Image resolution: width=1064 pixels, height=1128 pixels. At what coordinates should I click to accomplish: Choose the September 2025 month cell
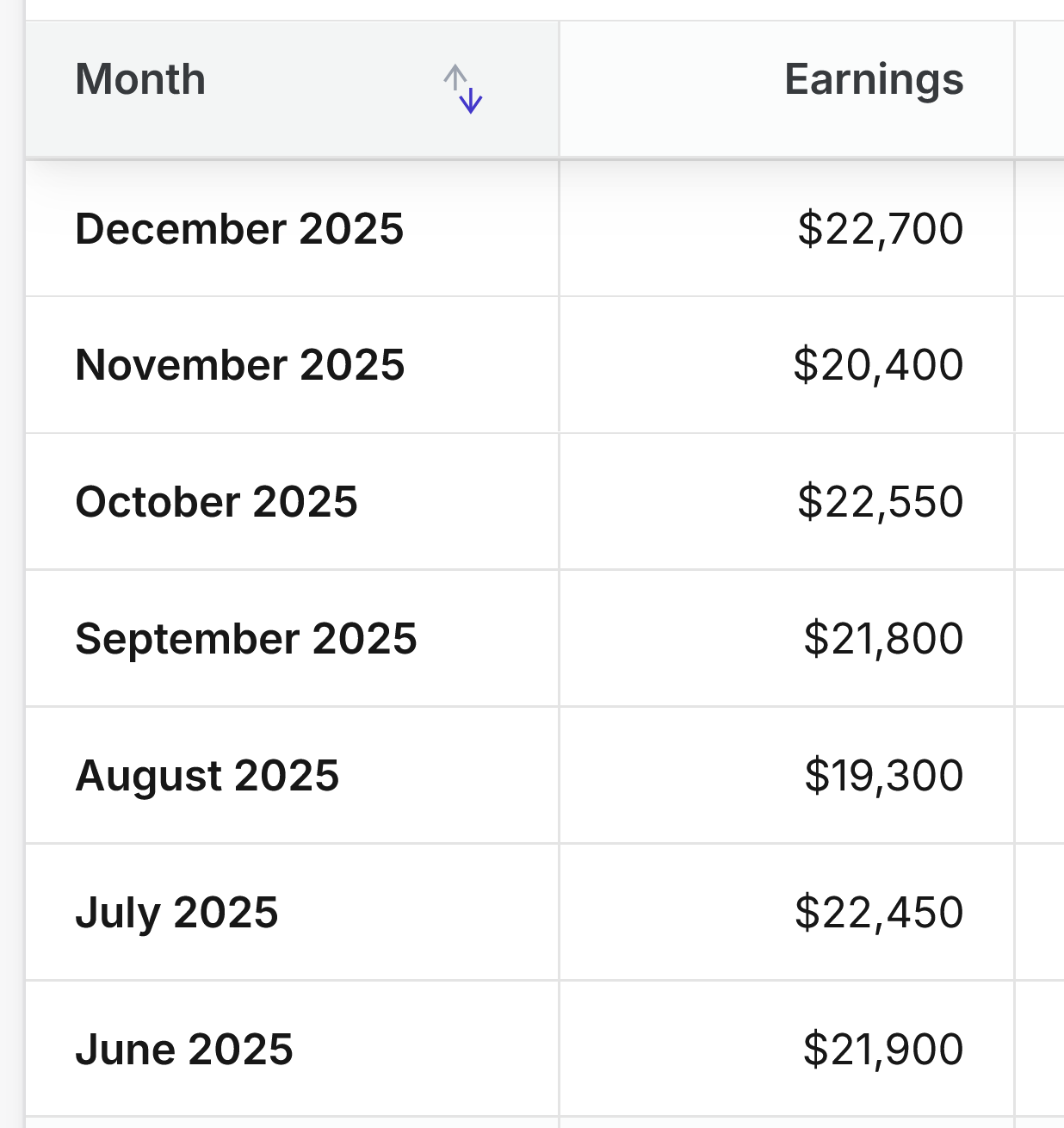pos(246,639)
